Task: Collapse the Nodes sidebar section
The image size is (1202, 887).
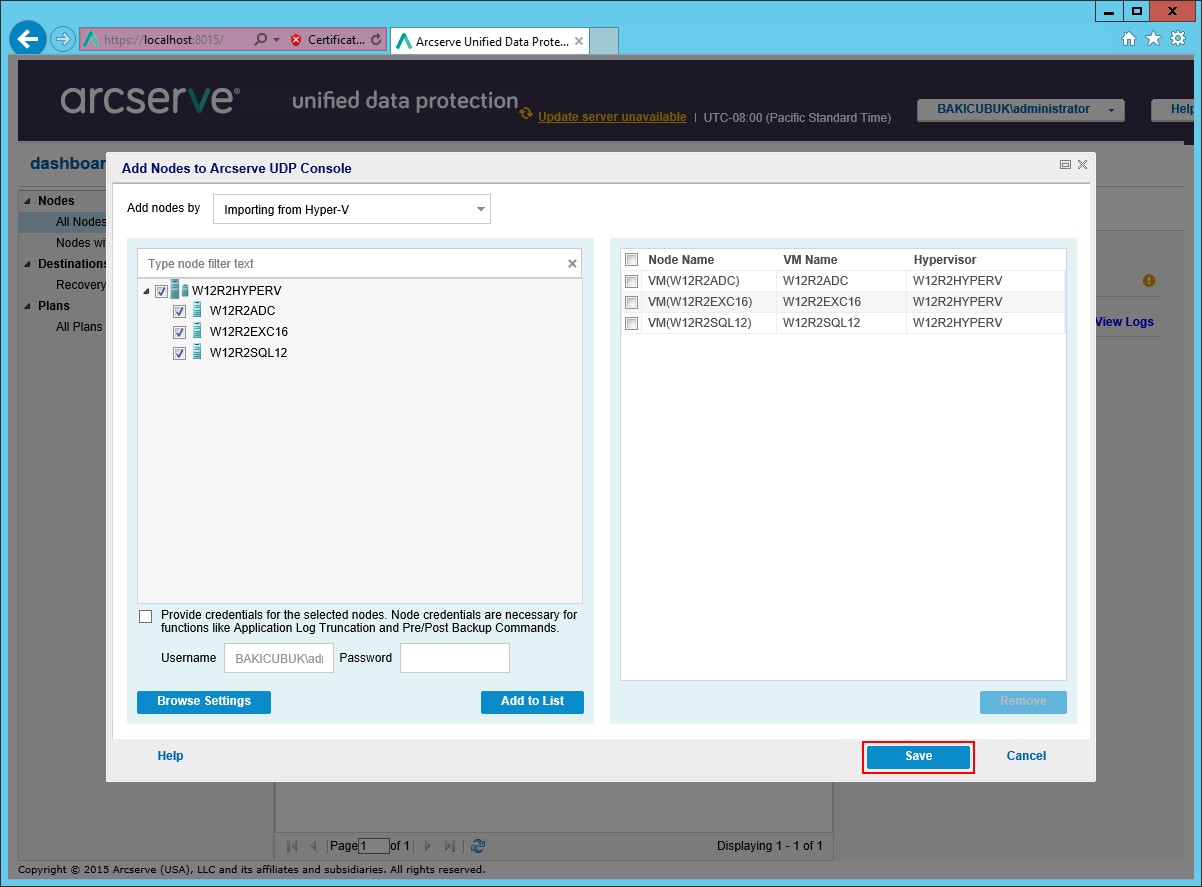Action: tap(28, 201)
